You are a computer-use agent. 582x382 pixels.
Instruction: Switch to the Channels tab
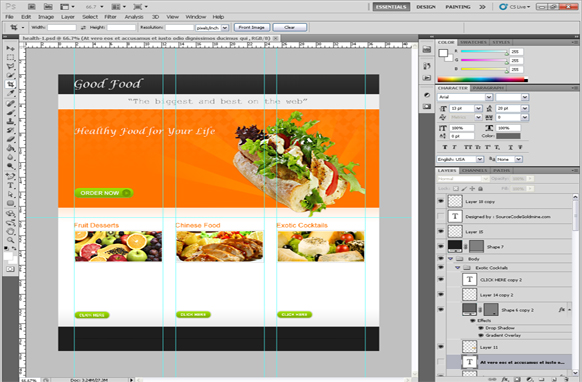(x=475, y=170)
